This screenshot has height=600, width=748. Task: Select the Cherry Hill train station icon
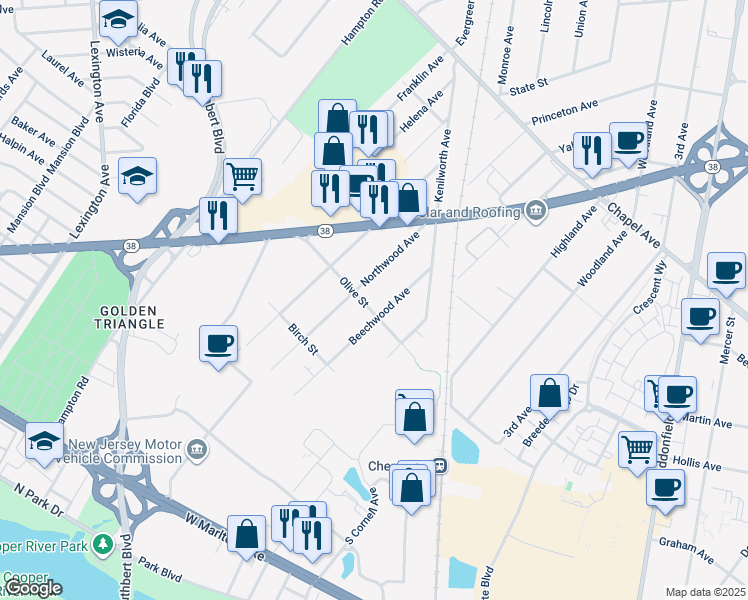(441, 466)
